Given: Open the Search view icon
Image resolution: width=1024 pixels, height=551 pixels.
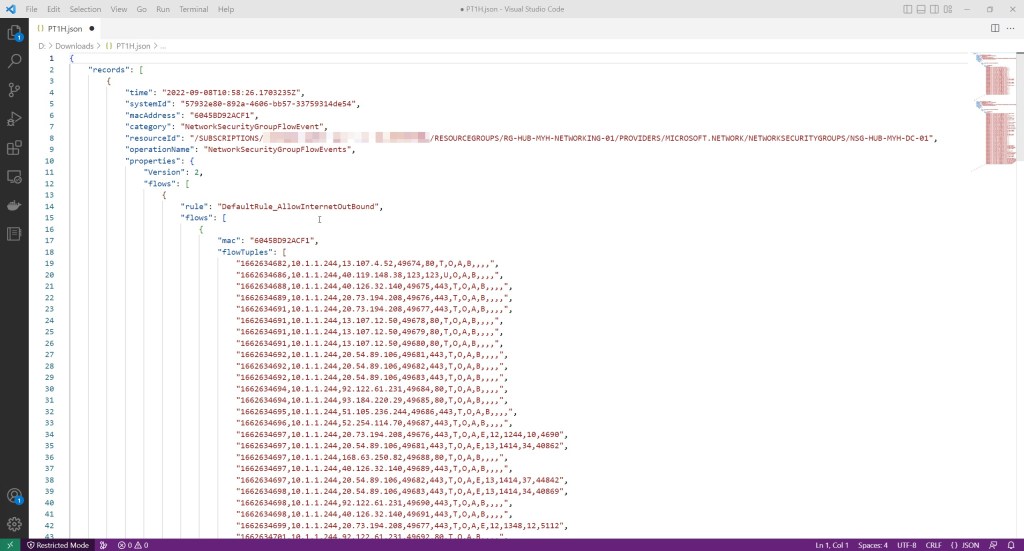Looking at the screenshot, I should point(14,61).
